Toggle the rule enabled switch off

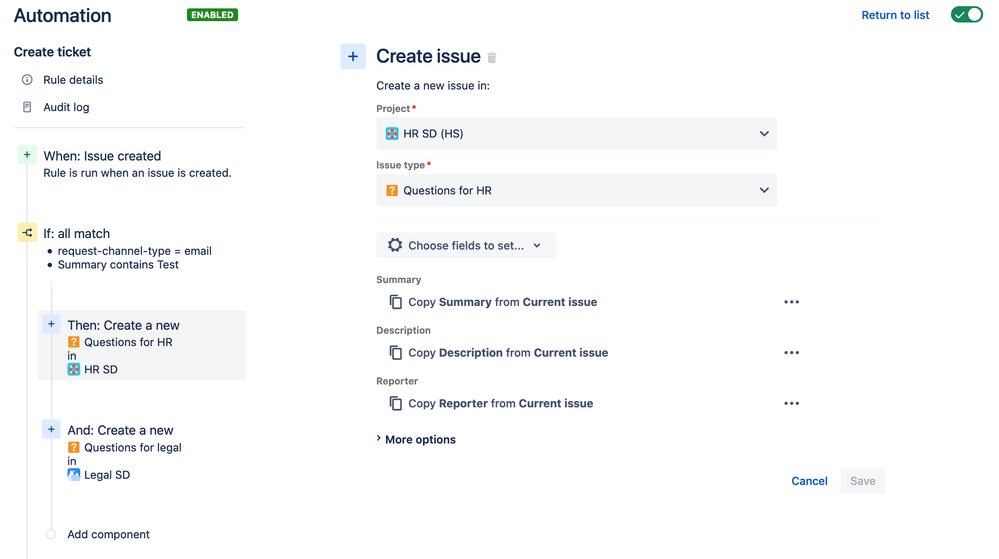(966, 15)
